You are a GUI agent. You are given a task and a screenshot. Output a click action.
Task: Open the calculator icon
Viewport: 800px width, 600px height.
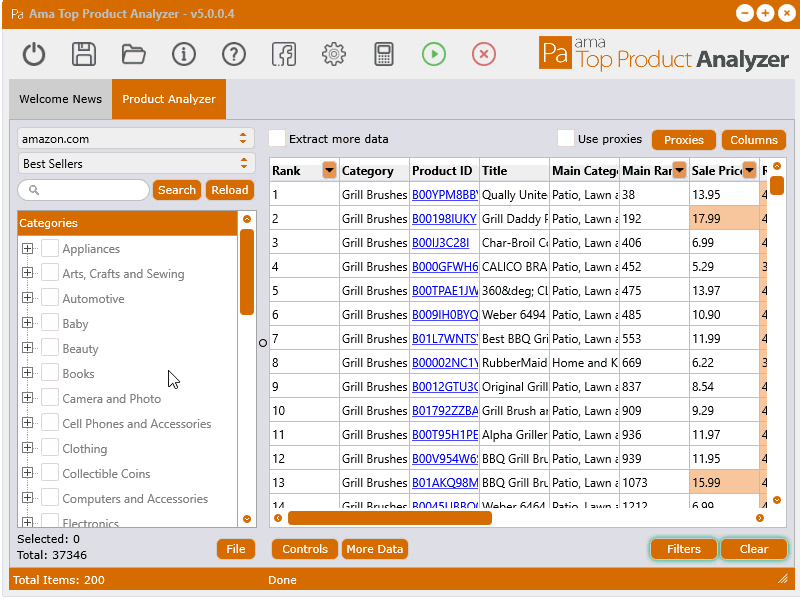click(x=384, y=54)
